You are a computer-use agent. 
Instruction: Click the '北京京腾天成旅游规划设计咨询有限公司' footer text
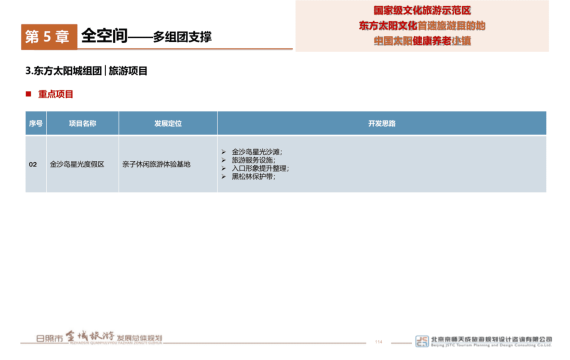coord(491,339)
